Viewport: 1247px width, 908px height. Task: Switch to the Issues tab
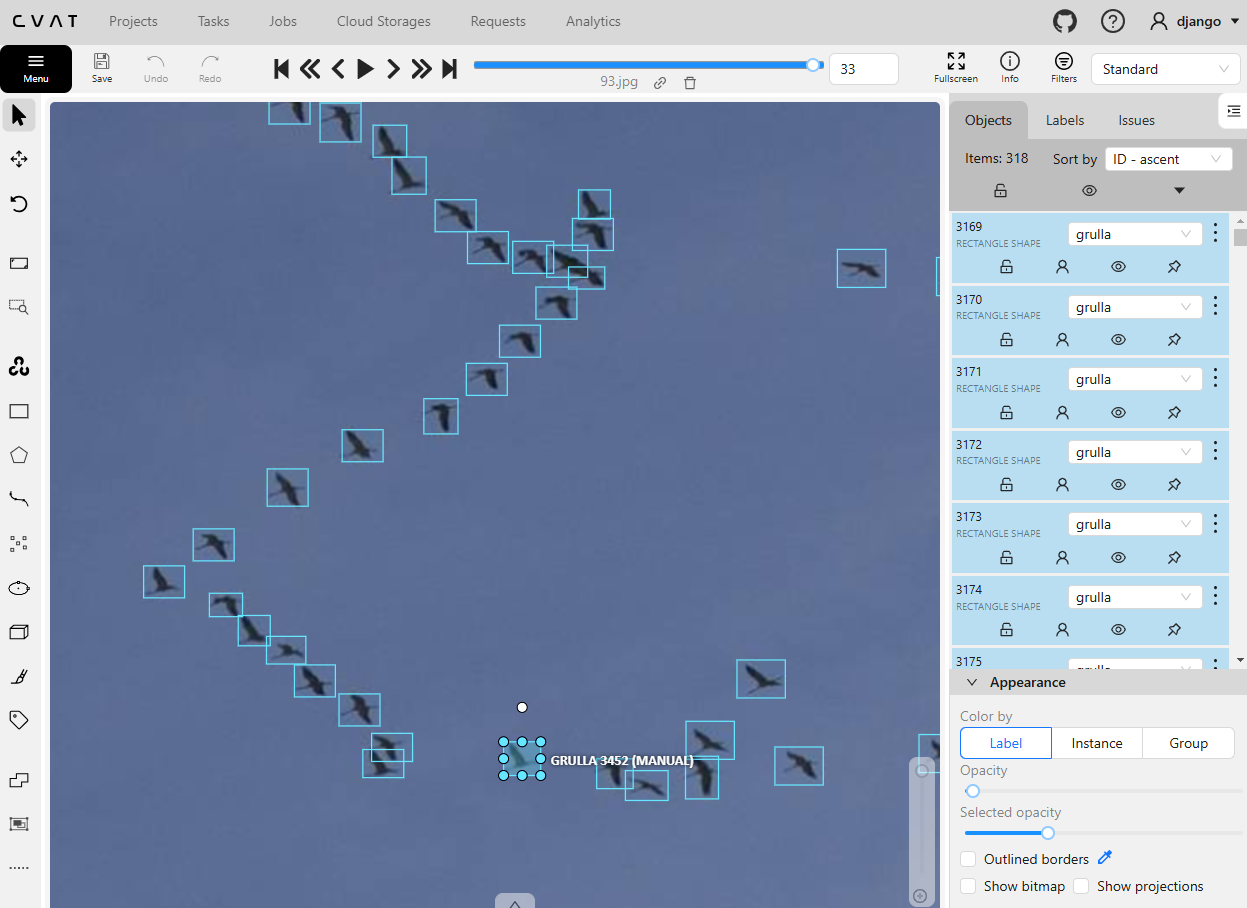click(x=1137, y=120)
